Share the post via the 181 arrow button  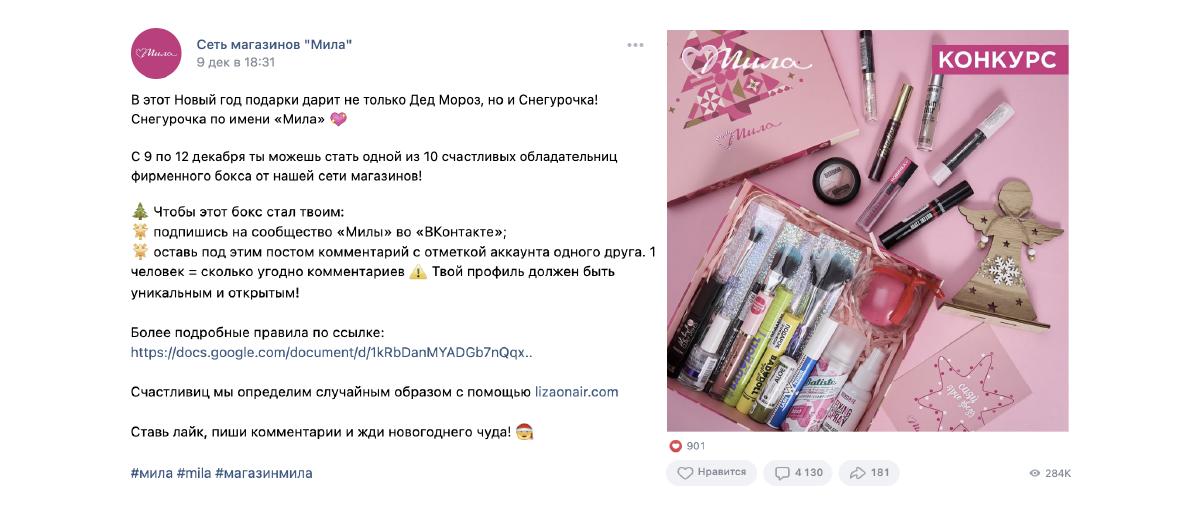click(869, 472)
